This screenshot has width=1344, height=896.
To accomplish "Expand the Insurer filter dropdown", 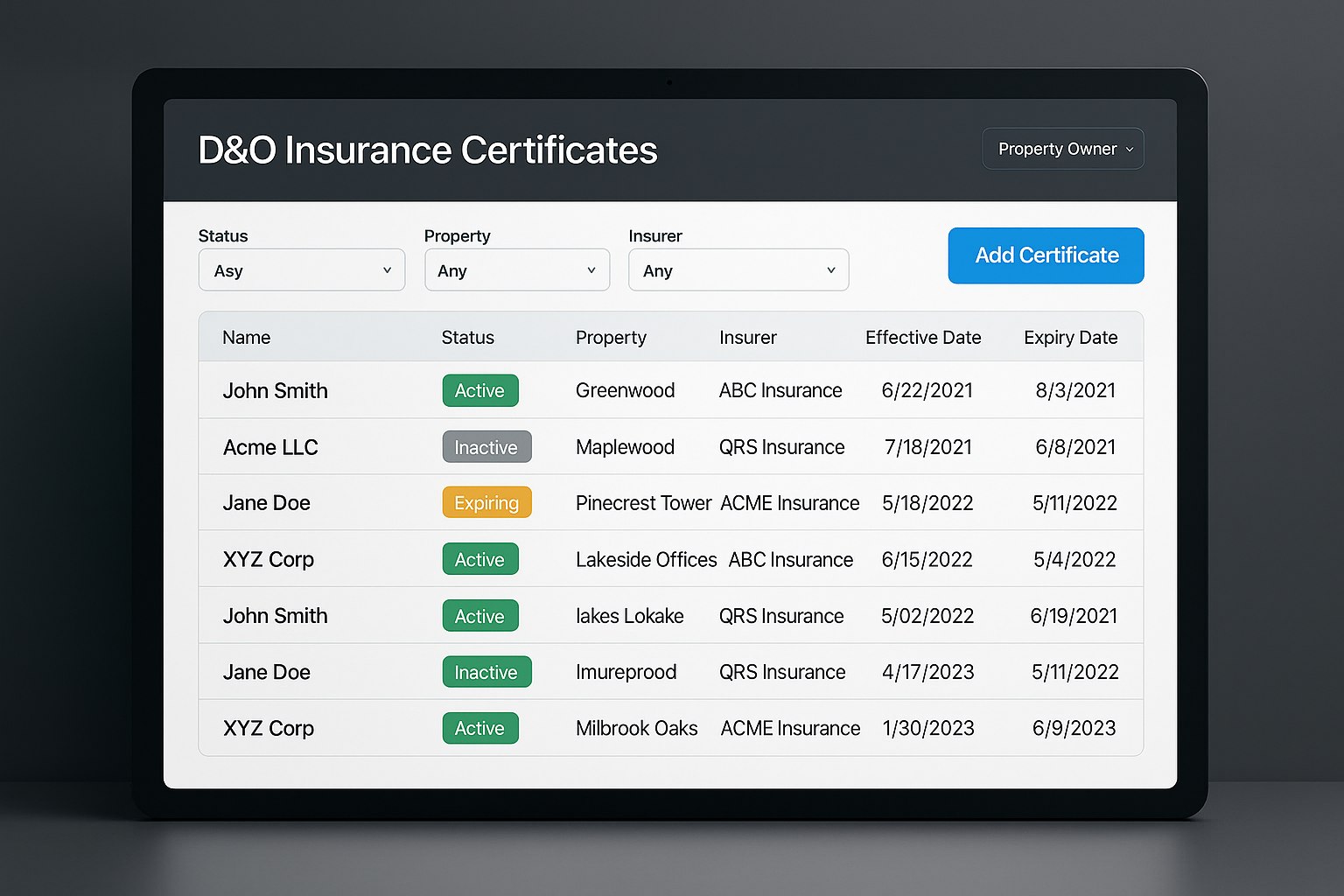I will tap(738, 270).
